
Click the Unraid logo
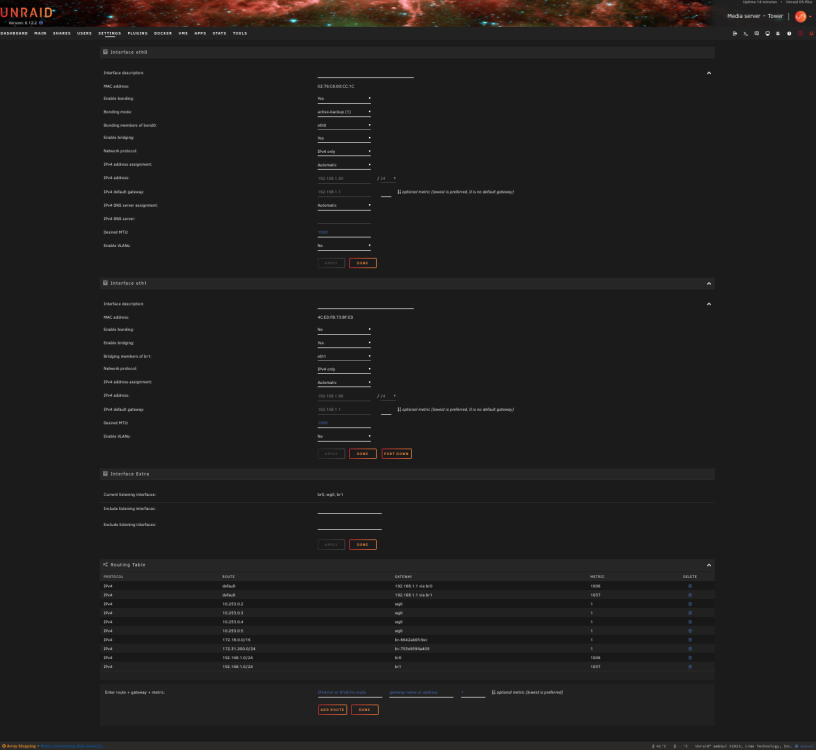27,12
